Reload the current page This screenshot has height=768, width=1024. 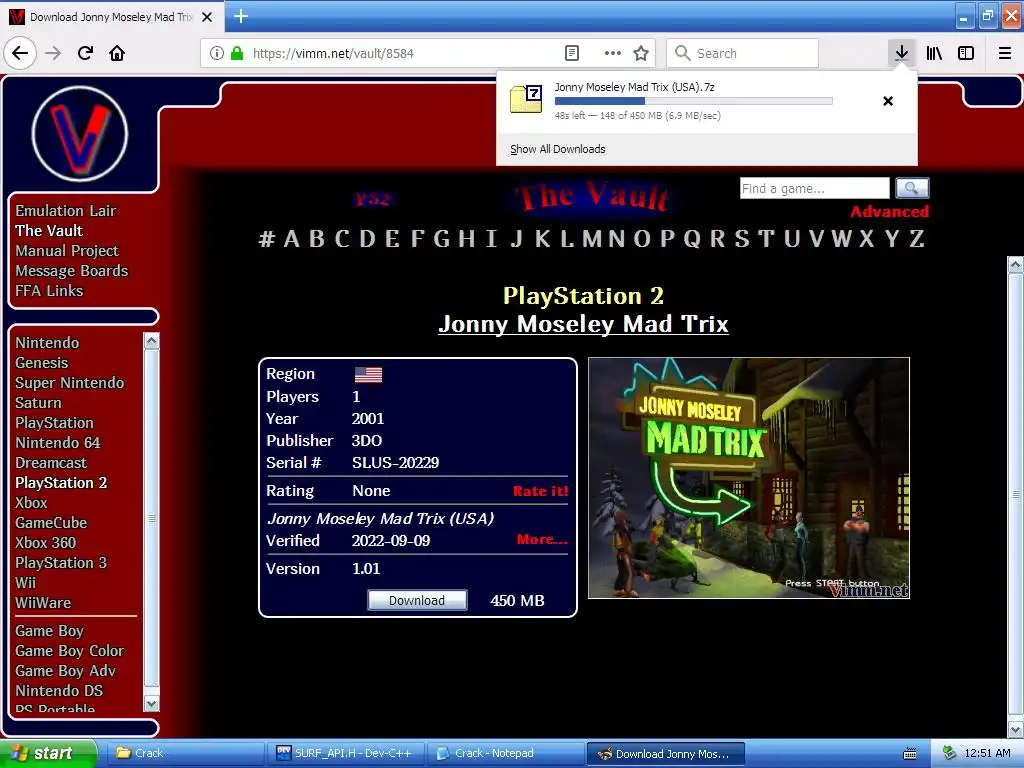tap(85, 54)
